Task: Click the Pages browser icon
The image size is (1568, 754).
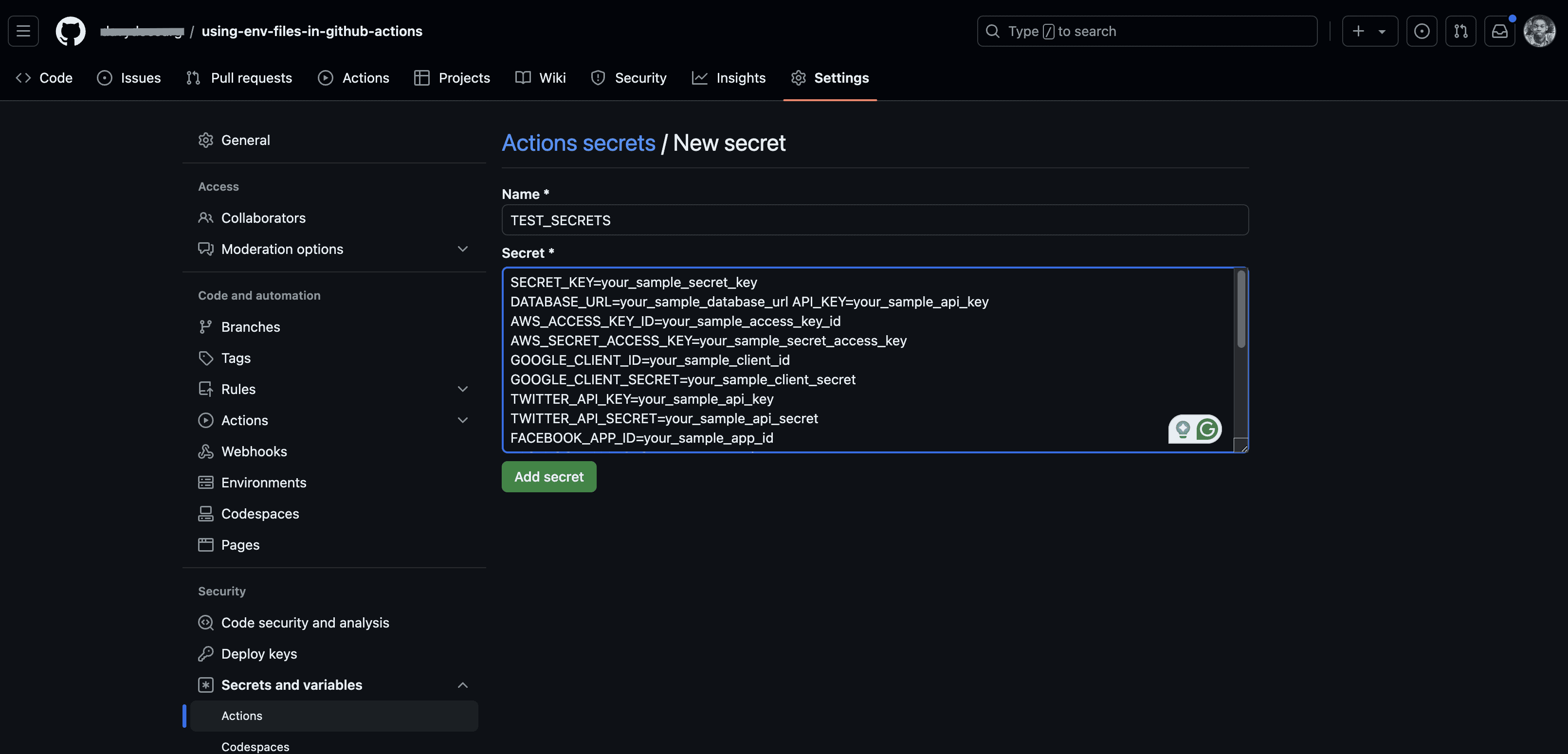Action: click(206, 545)
